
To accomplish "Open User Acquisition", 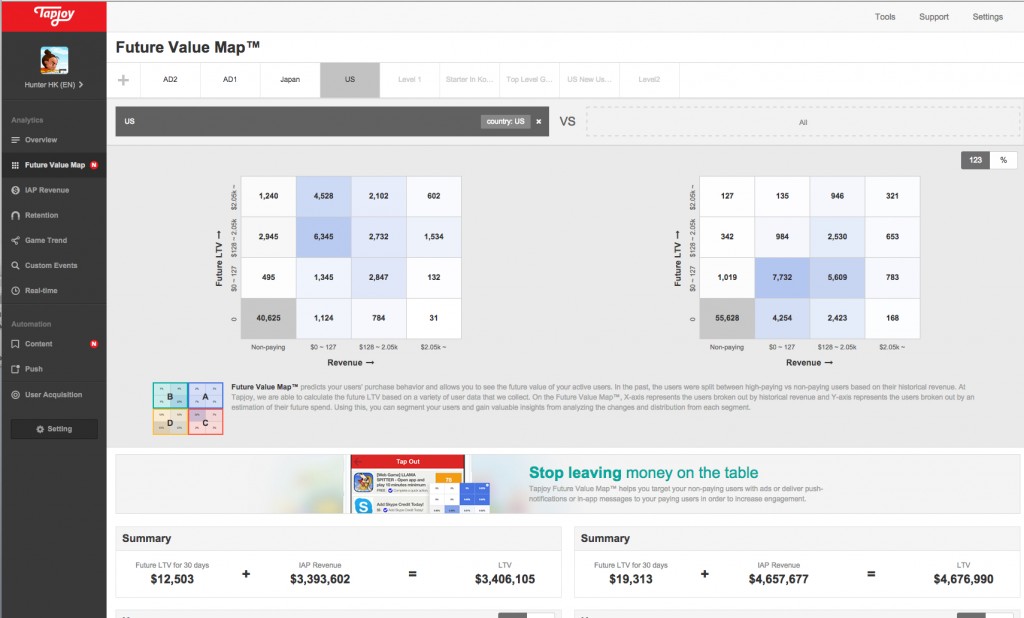I will 53,394.
